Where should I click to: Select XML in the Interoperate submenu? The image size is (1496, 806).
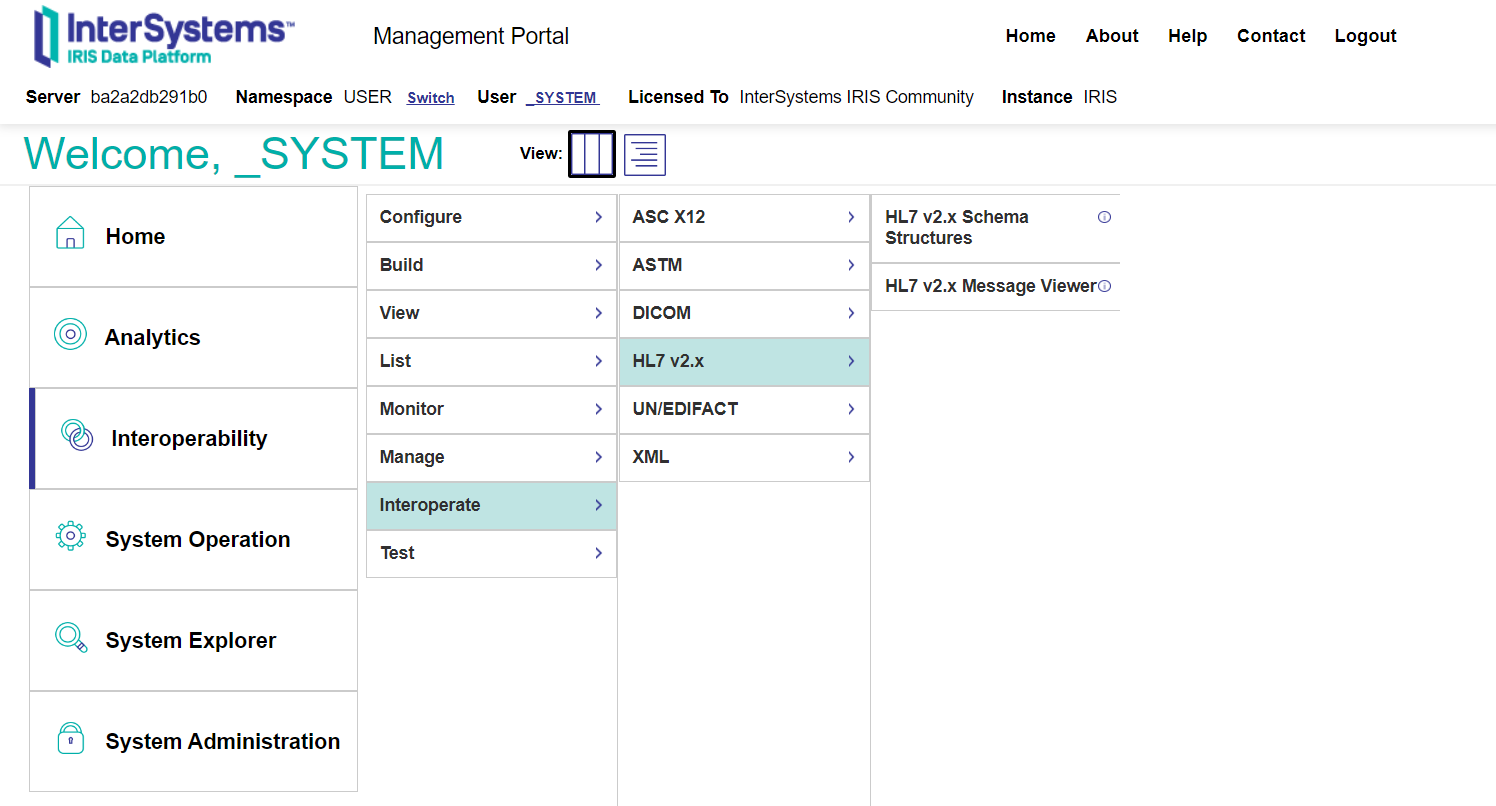coord(744,457)
